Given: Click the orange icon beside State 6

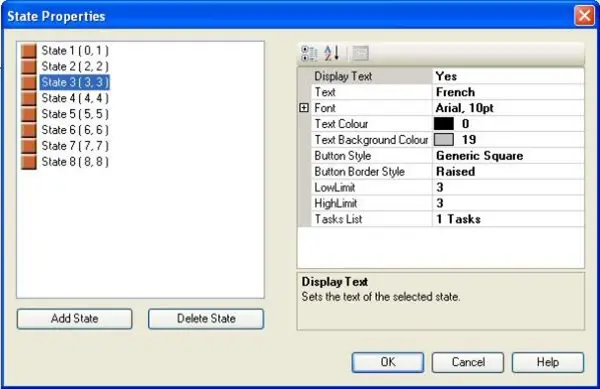Looking at the screenshot, I should coord(29,130).
